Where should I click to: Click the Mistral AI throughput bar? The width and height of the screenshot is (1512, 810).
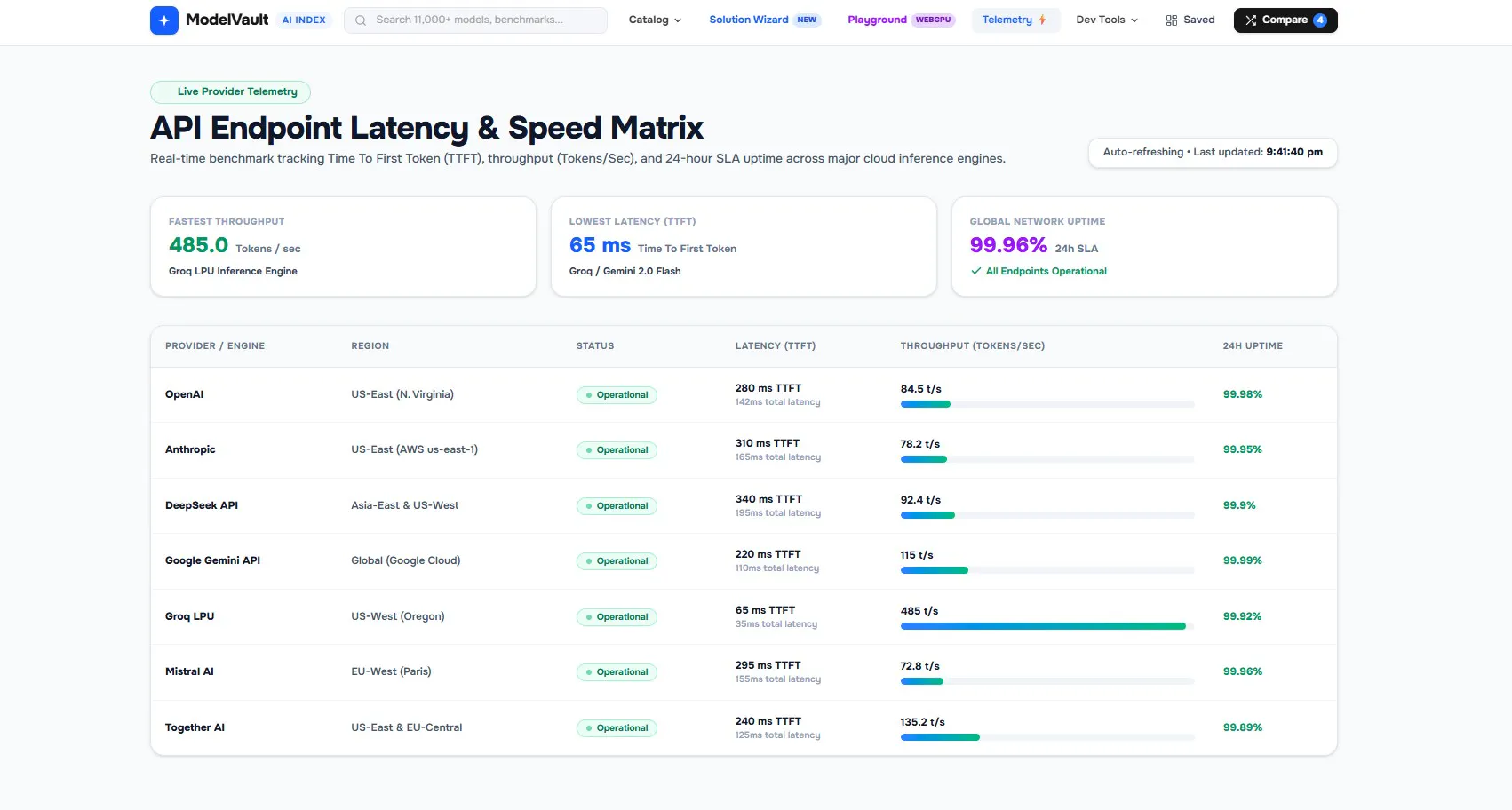[1047, 681]
